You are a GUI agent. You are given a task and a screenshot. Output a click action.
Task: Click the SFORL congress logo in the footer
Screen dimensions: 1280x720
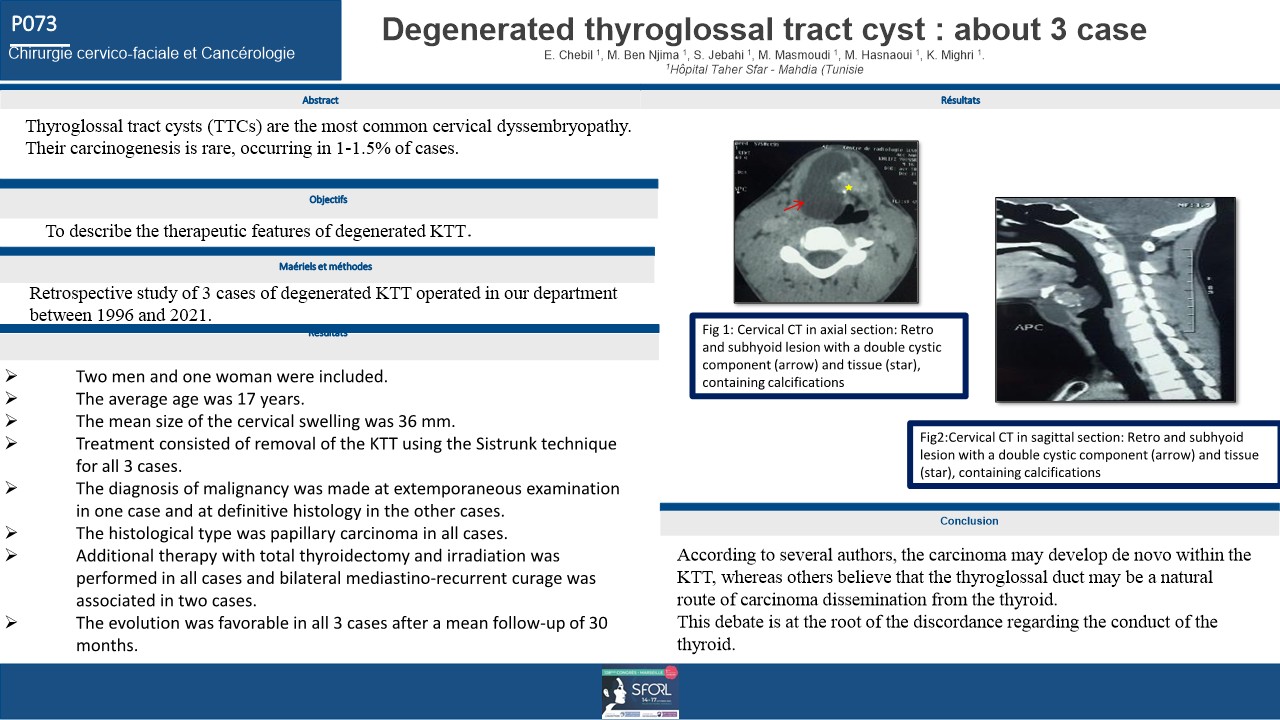640,692
